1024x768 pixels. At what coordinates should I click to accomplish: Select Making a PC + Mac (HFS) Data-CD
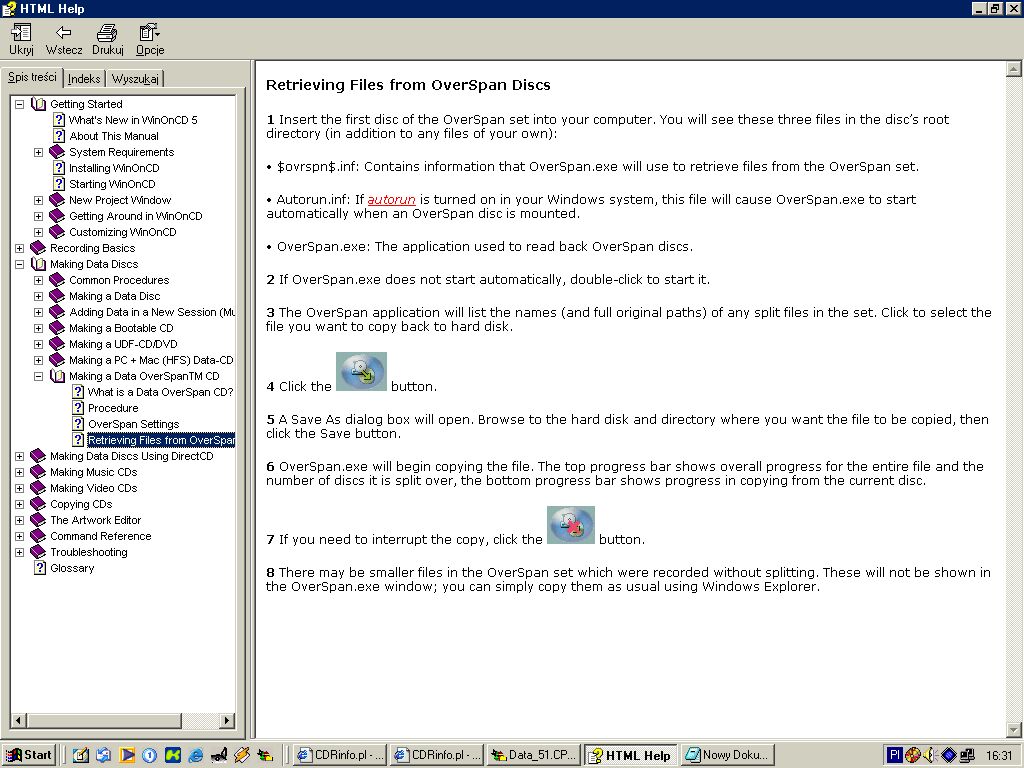151,360
